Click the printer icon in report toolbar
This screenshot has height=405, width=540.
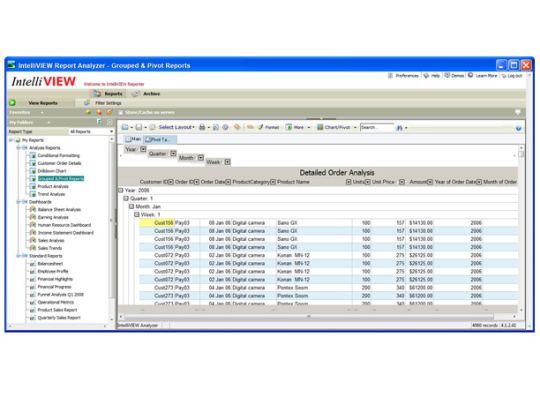pos(202,127)
